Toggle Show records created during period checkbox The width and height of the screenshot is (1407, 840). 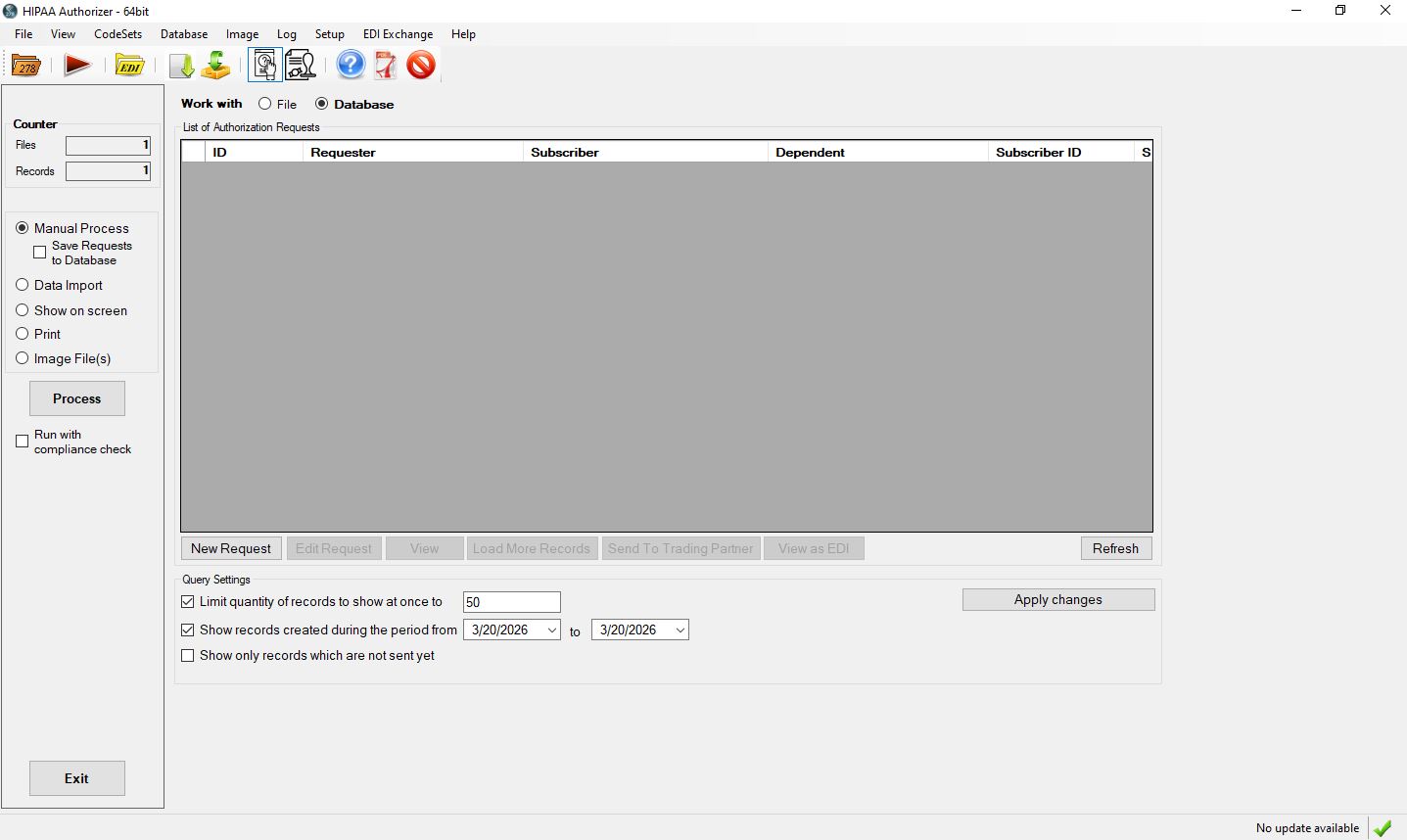188,630
